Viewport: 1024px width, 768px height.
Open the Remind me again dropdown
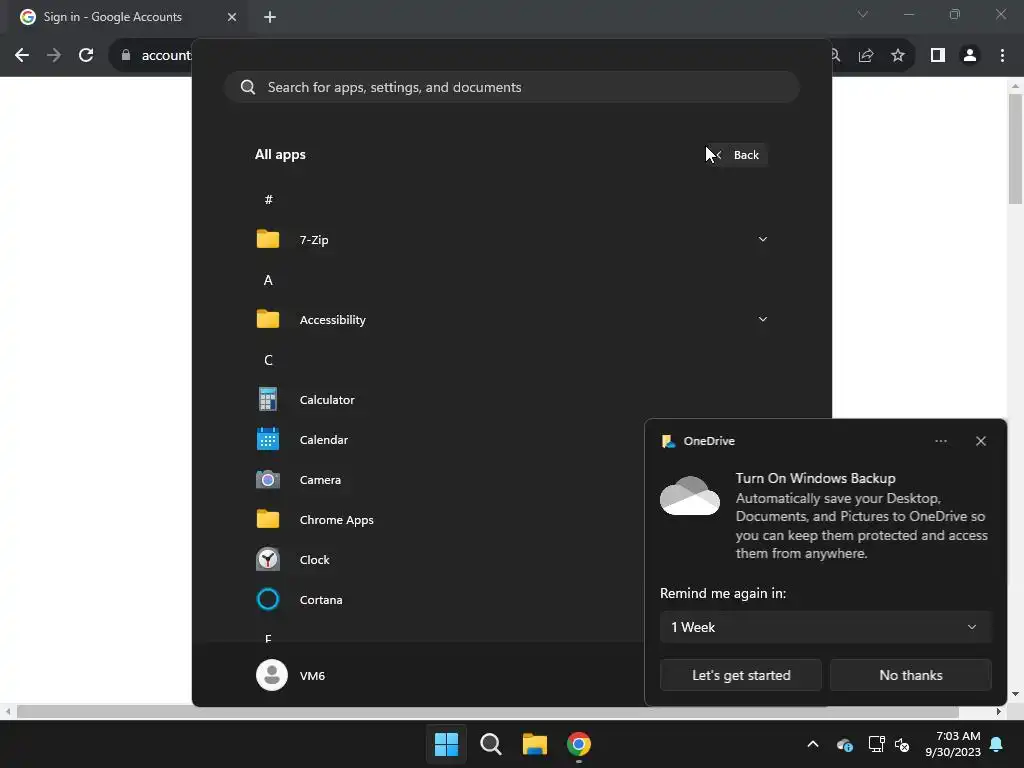[x=825, y=627]
